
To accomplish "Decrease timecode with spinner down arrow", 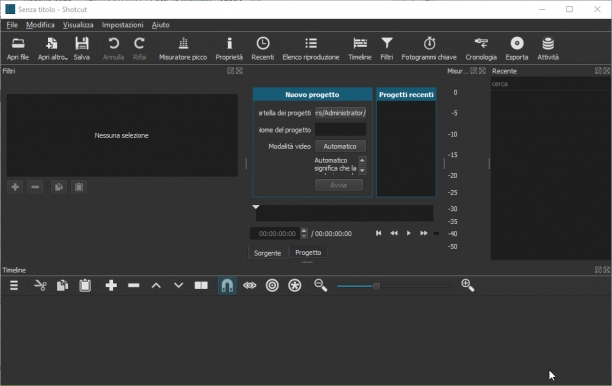I will coord(304,236).
